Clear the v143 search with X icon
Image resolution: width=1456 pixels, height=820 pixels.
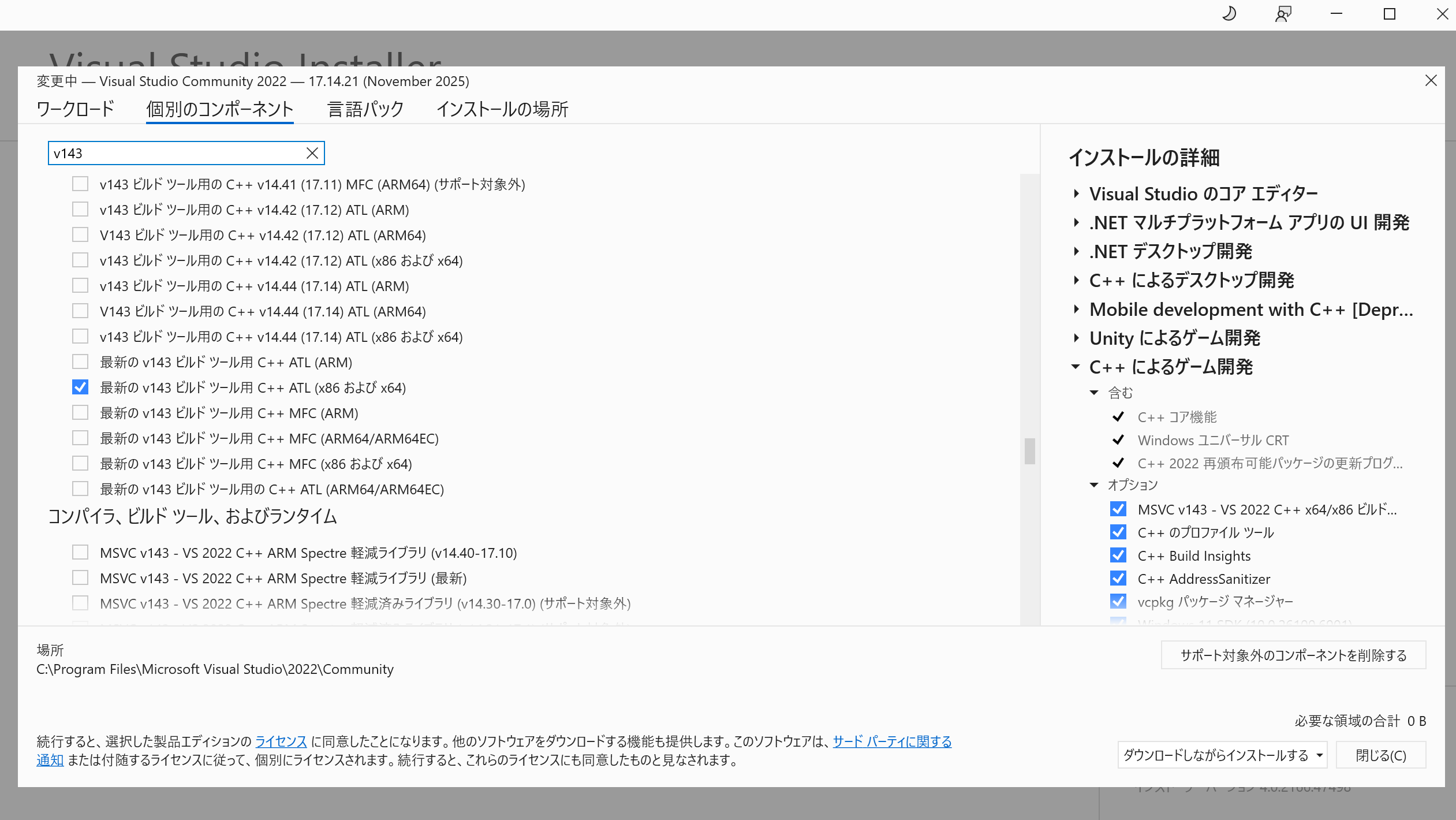click(312, 153)
